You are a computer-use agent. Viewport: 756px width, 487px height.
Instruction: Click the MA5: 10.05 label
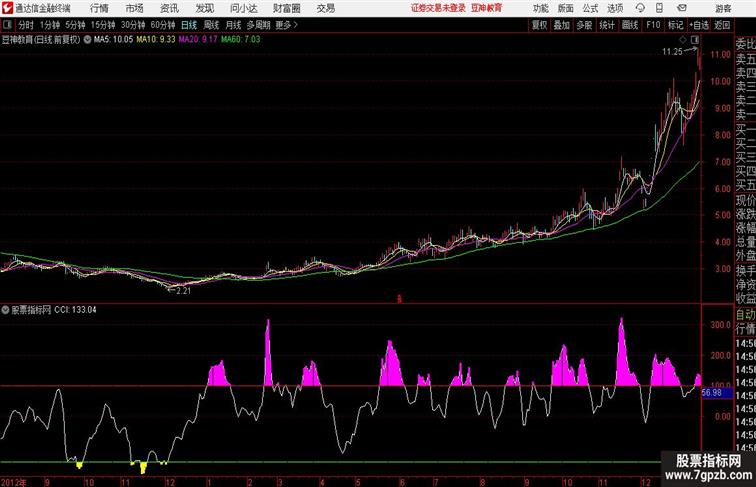(x=113, y=40)
